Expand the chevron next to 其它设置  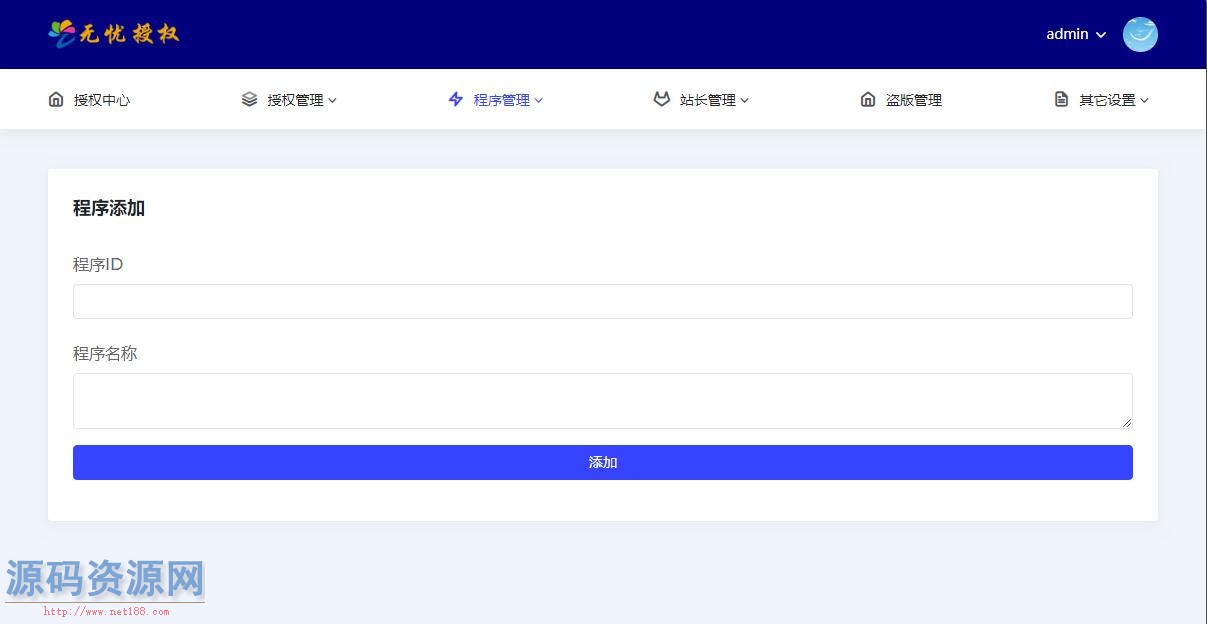pyautogui.click(x=1144, y=100)
